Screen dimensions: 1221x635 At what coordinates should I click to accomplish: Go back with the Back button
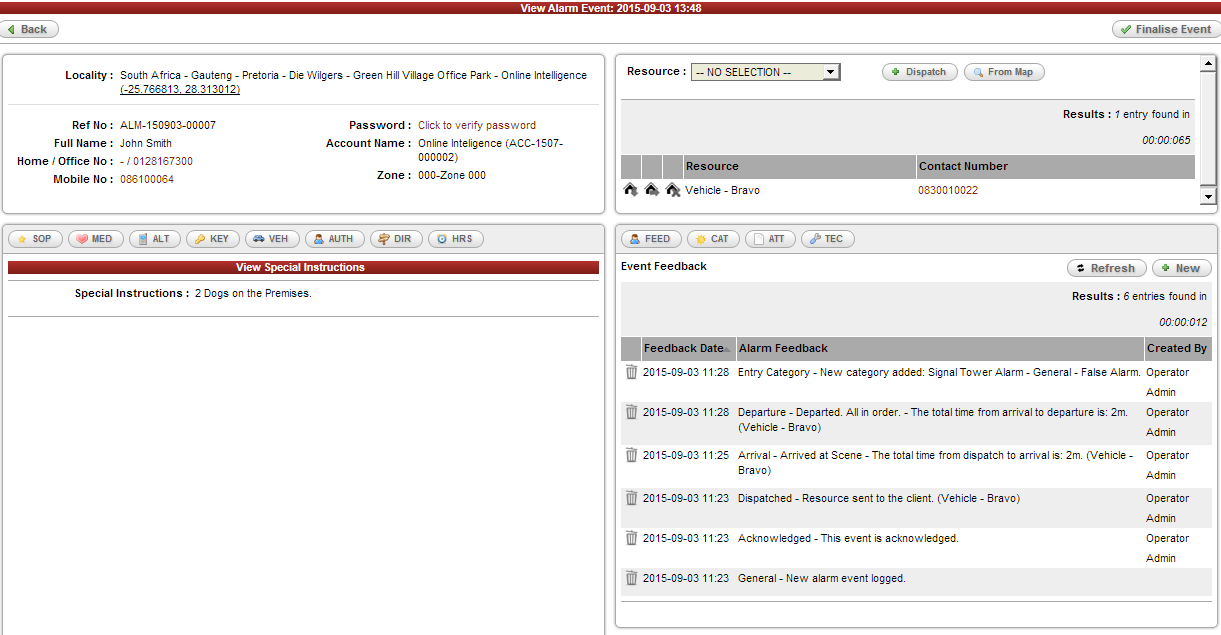[x=29, y=29]
